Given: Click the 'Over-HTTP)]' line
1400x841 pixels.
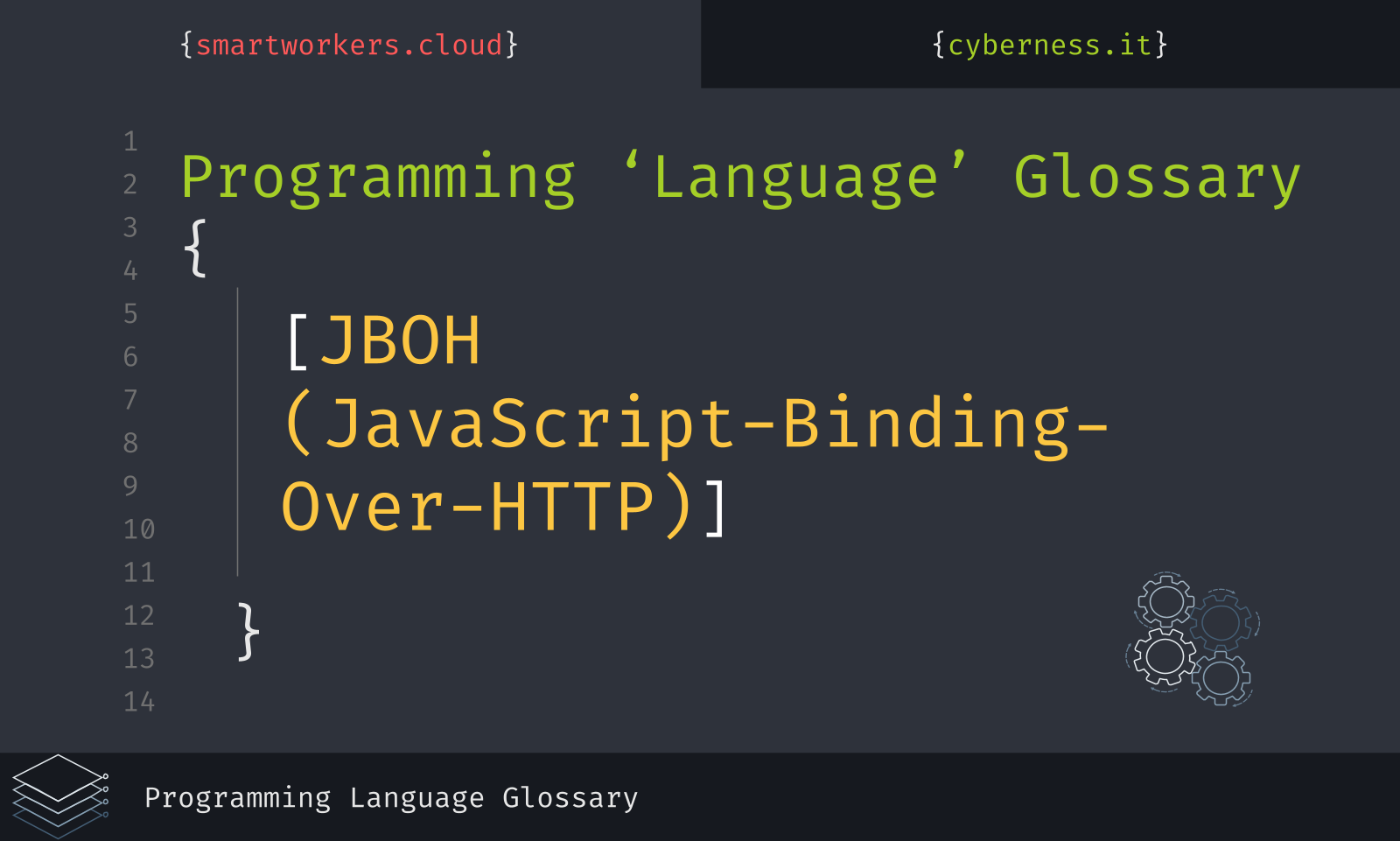Looking at the screenshot, I should click(504, 507).
